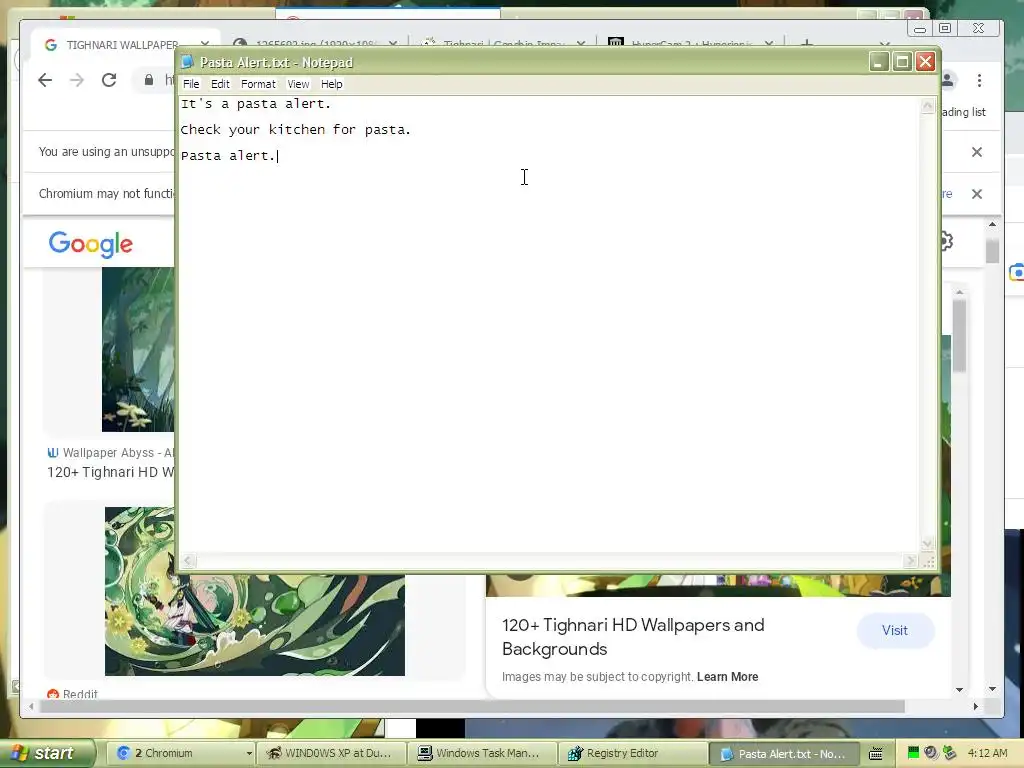Dismiss the unsupported version warning bar
Screen dimensions: 1024x768
976,152
